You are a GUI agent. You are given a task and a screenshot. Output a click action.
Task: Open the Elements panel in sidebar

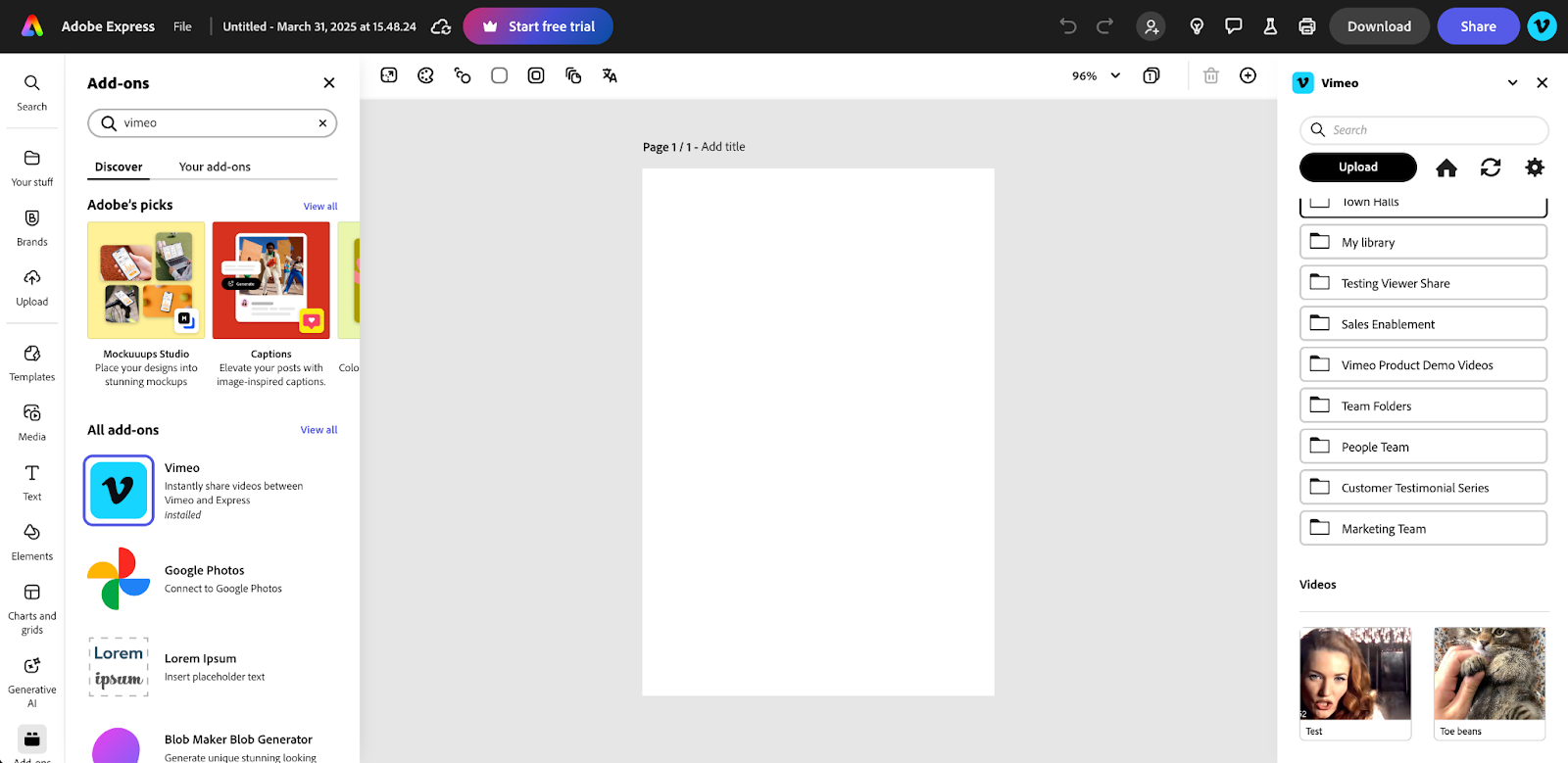click(32, 542)
